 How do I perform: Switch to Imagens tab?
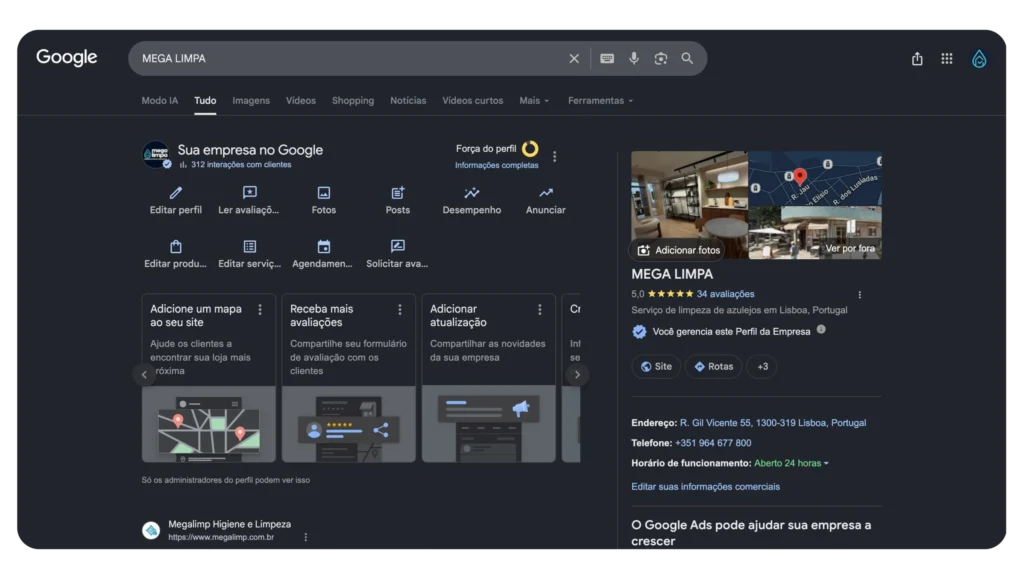tap(251, 101)
